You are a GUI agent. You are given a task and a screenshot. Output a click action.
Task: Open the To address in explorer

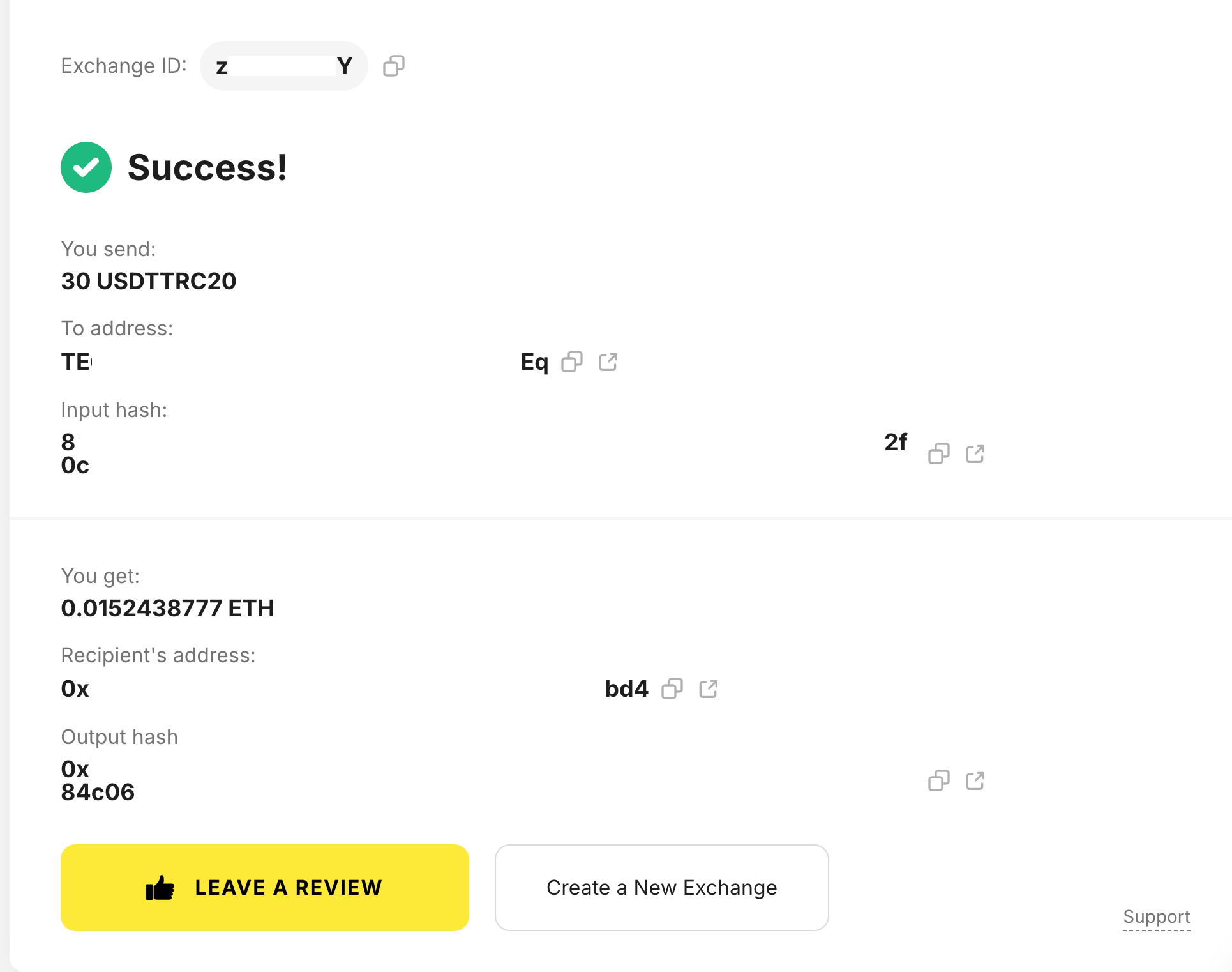[608, 362]
